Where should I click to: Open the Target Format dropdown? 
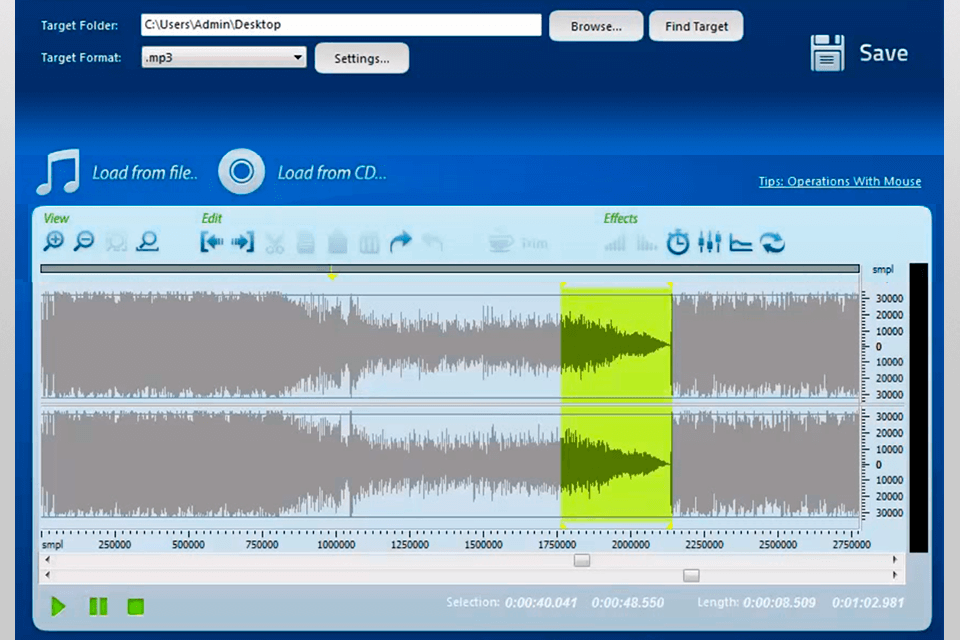tap(223, 58)
